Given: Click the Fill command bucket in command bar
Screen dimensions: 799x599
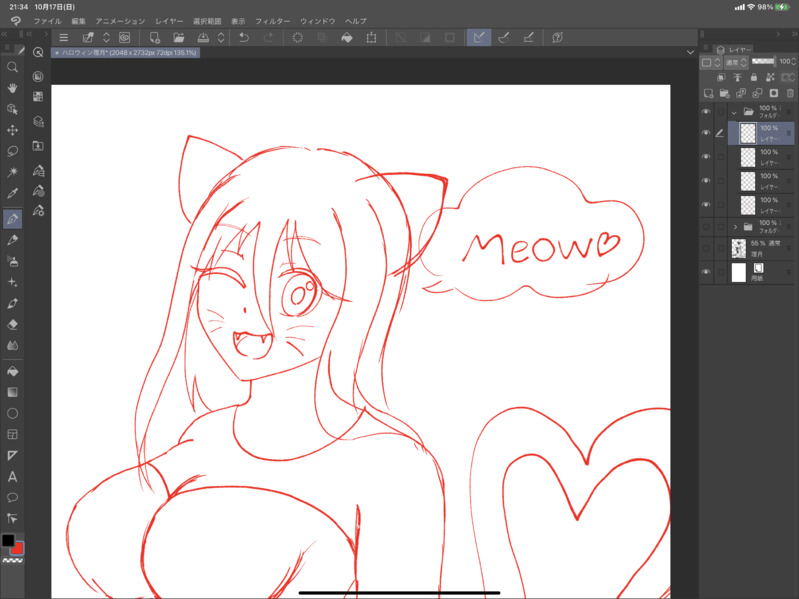Looking at the screenshot, I should pos(347,37).
